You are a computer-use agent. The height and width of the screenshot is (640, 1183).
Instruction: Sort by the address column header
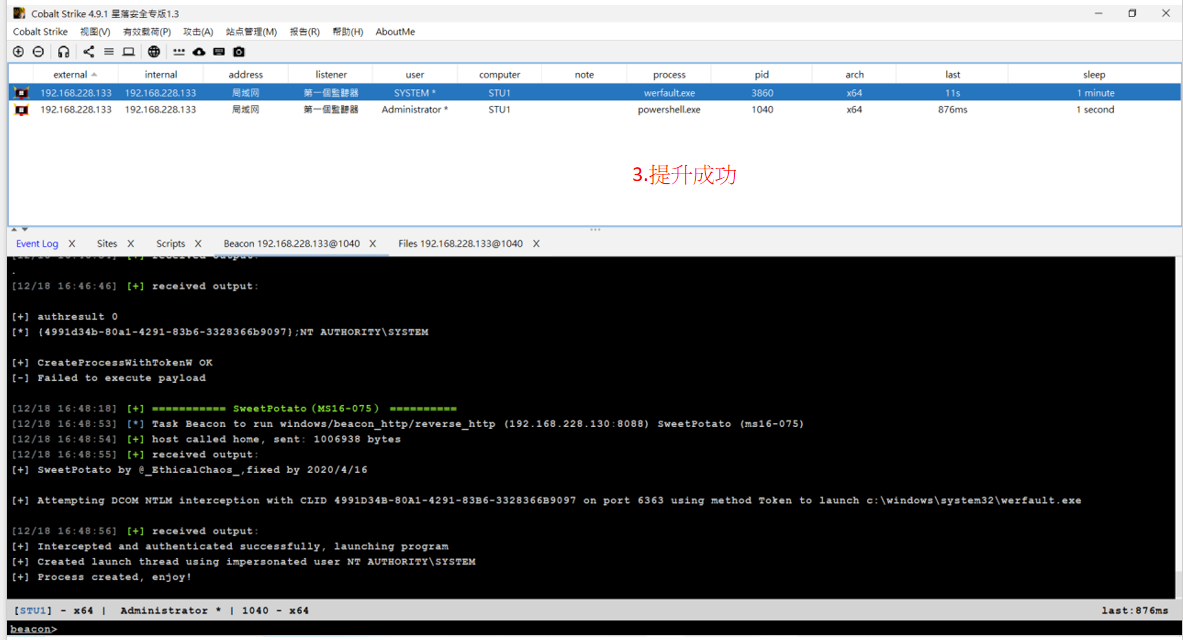246,75
